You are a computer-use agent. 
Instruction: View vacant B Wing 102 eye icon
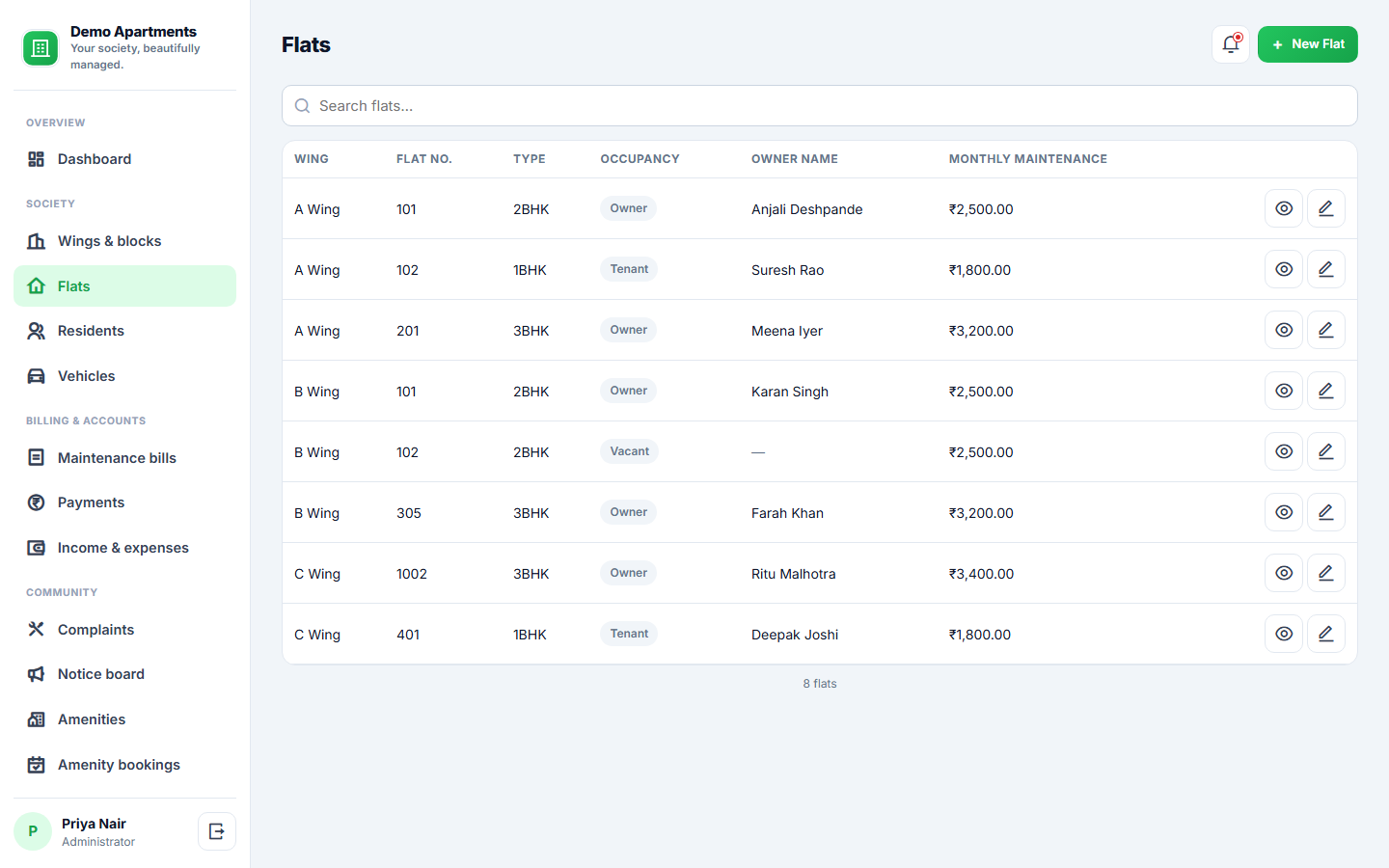[1284, 451]
